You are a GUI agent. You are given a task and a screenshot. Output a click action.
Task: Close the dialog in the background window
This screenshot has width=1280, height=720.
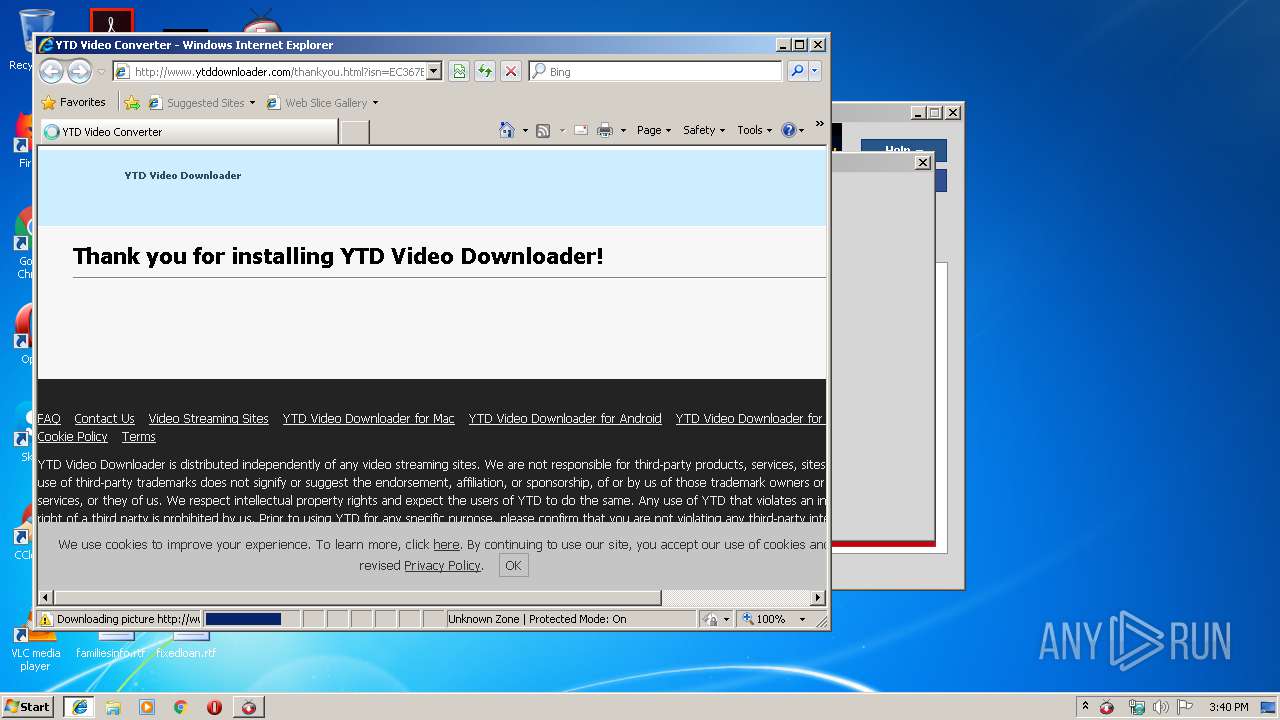(x=923, y=162)
